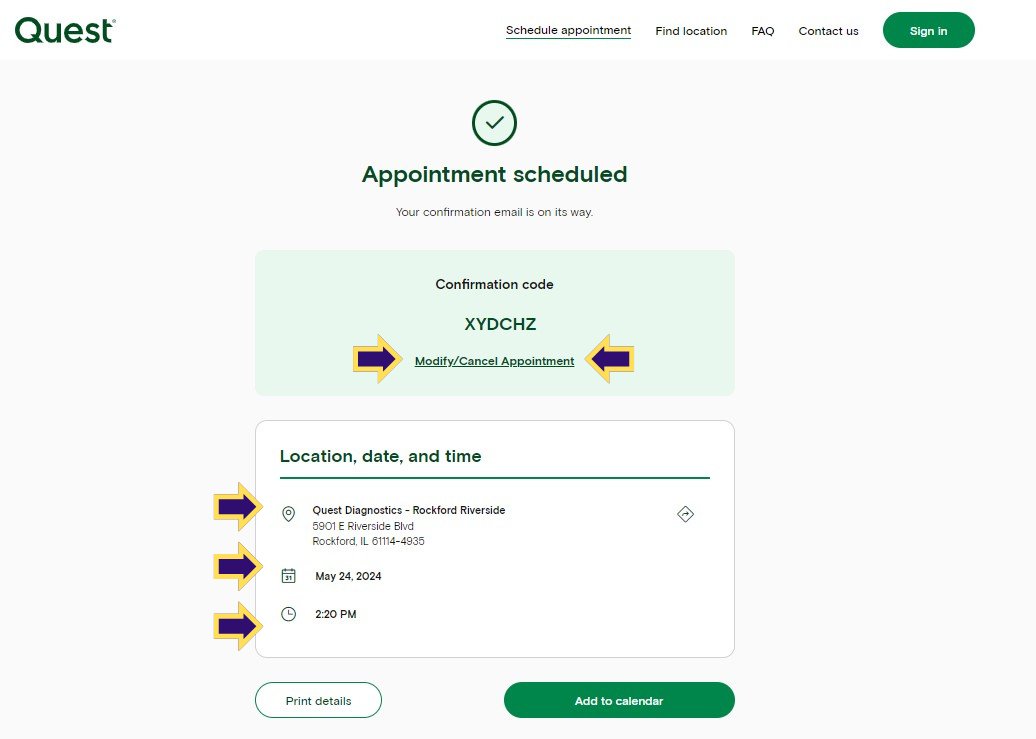The width and height of the screenshot is (1036, 739).
Task: Click the Quest logo
Action: 65,30
